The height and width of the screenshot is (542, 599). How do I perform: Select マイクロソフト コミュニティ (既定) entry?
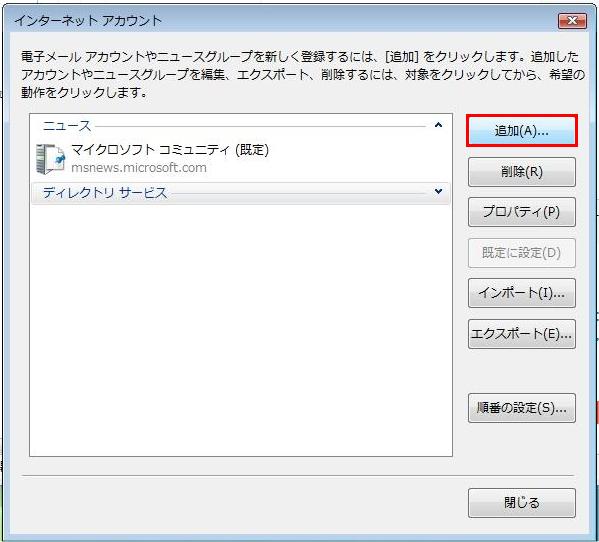click(170, 149)
